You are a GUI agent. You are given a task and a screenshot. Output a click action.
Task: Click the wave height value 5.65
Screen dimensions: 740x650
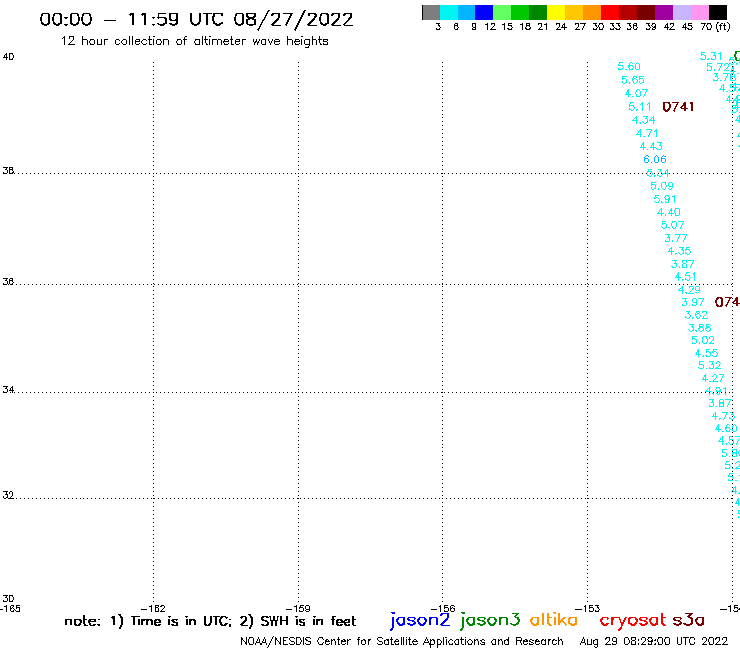coord(633,80)
